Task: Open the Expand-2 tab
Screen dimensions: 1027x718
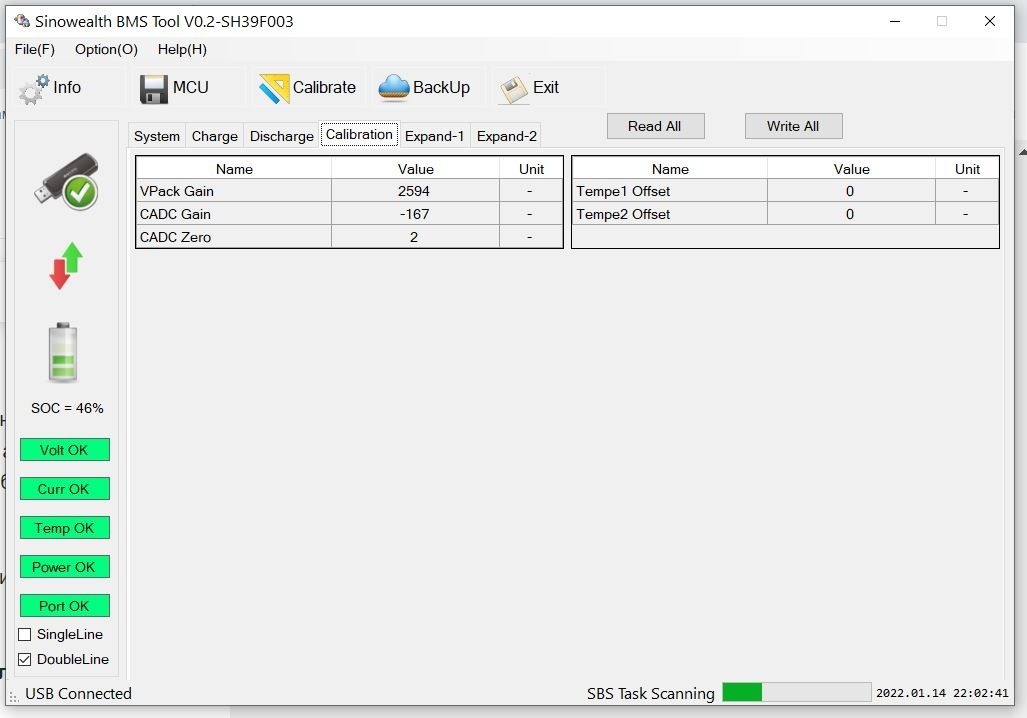Action: [x=506, y=136]
